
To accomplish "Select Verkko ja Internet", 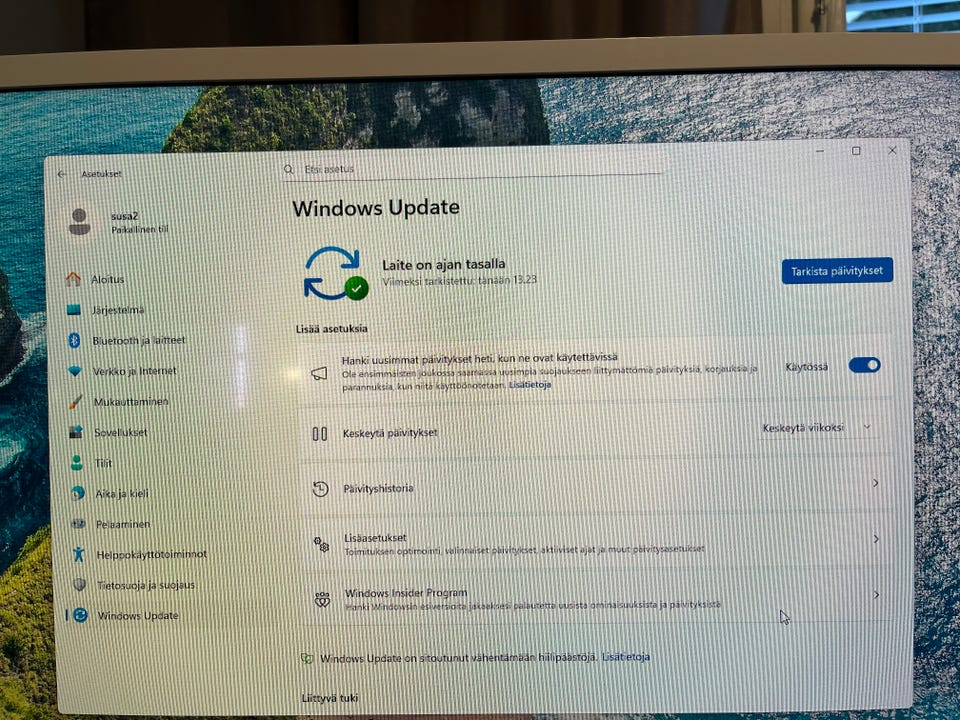I will 135,371.
